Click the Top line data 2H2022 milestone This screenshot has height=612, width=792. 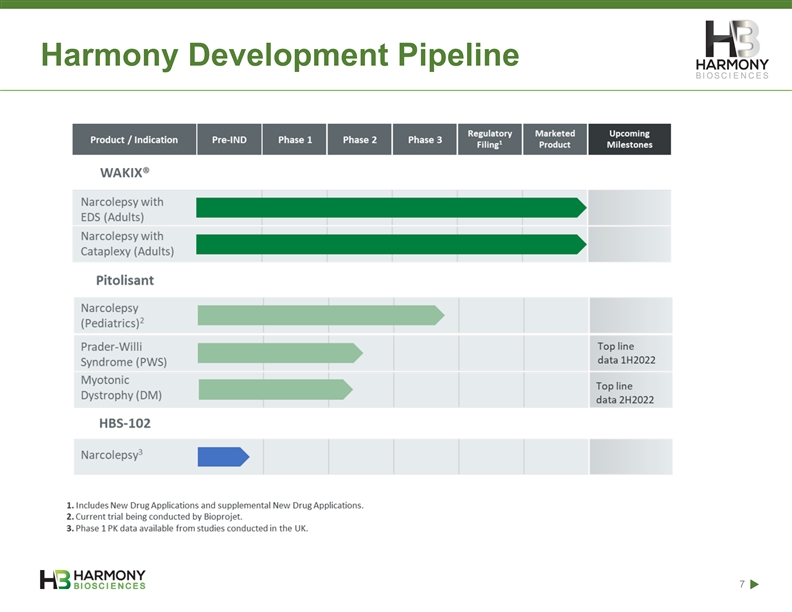pos(625,393)
